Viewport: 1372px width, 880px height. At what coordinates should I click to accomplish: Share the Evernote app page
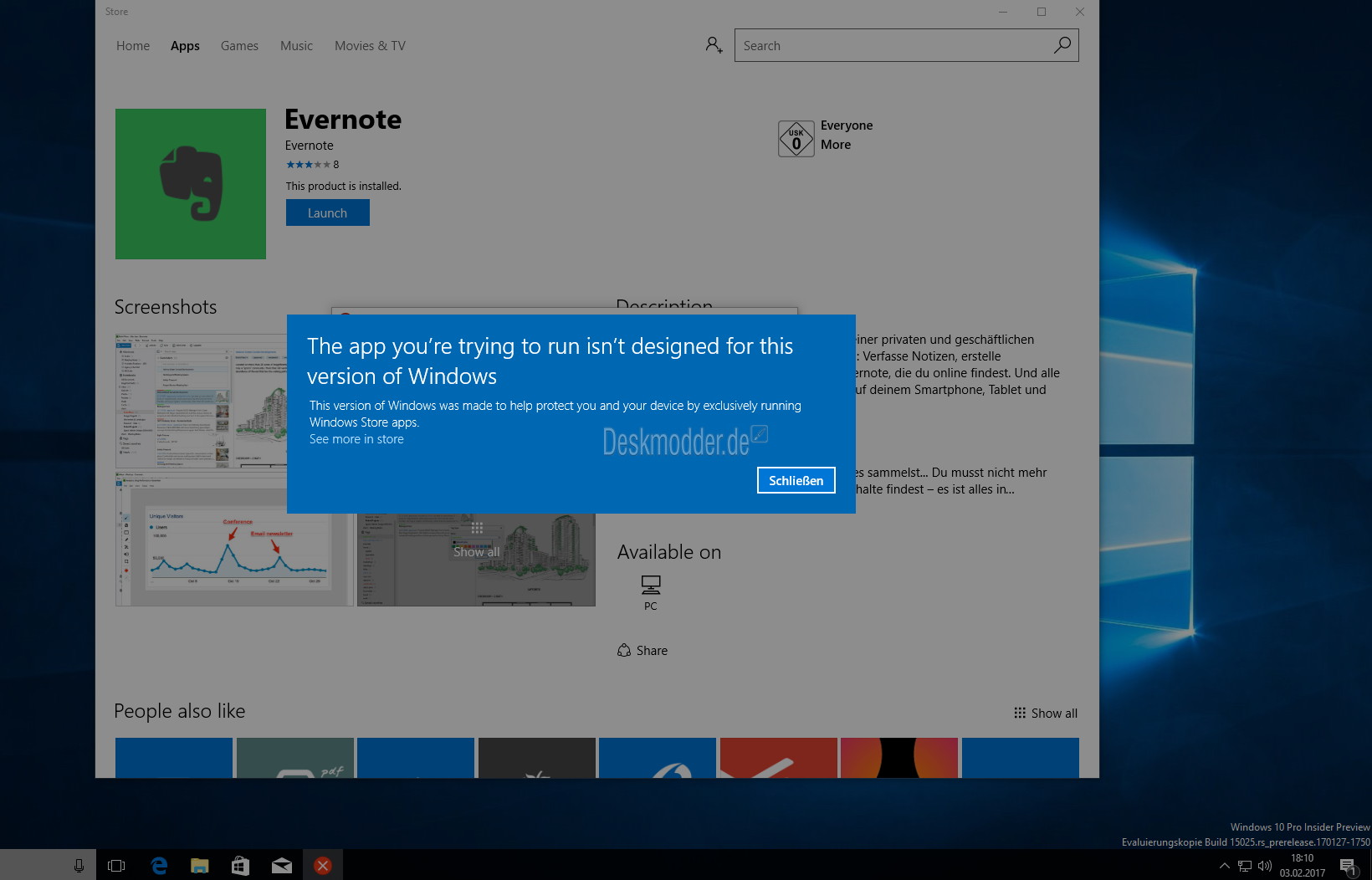pos(642,651)
